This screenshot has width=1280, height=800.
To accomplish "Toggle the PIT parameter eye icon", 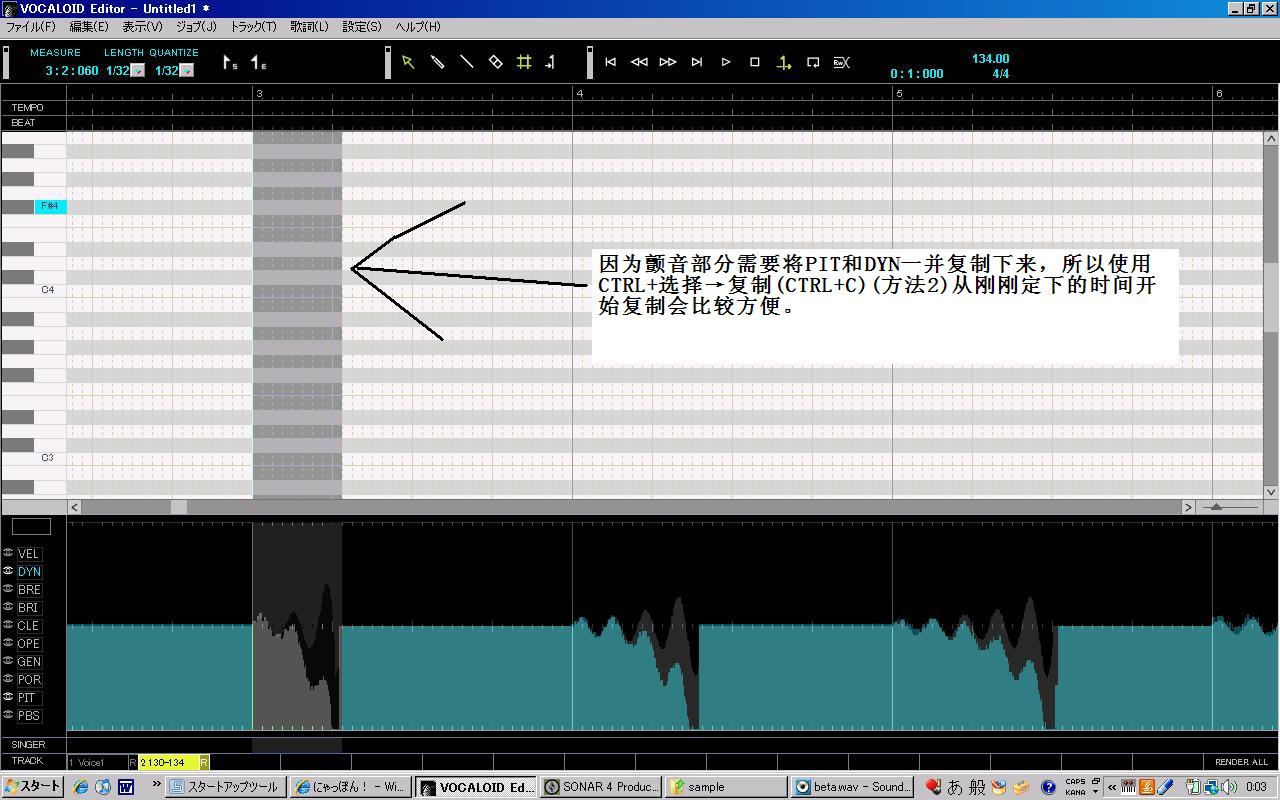I will coord(8,697).
